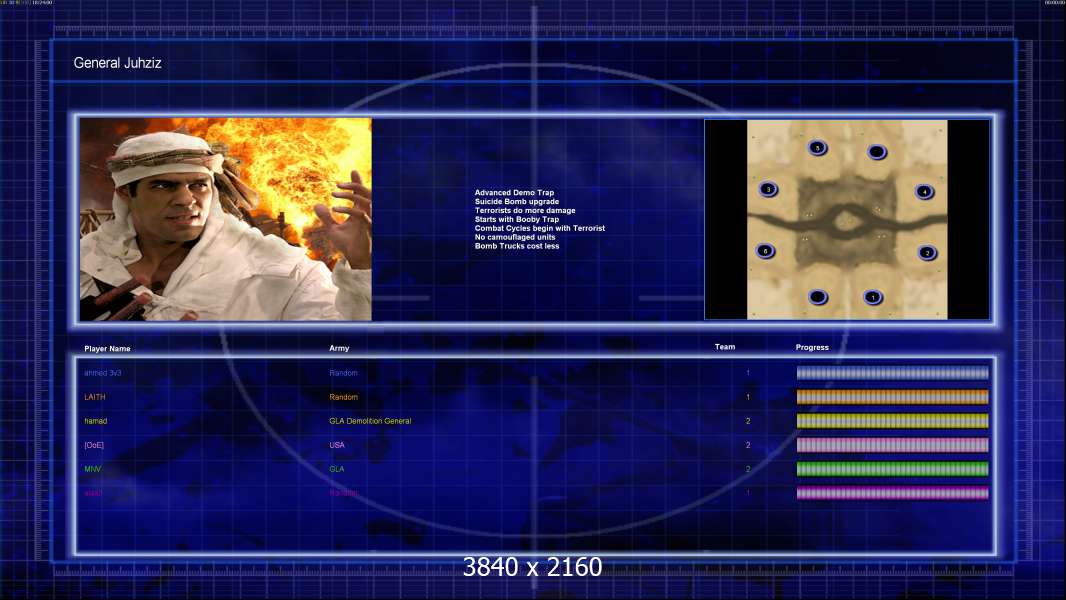This screenshot has width=1066, height=600.
Task: Click ahmed 3v3's light blue progress bar
Action: click(x=893, y=373)
